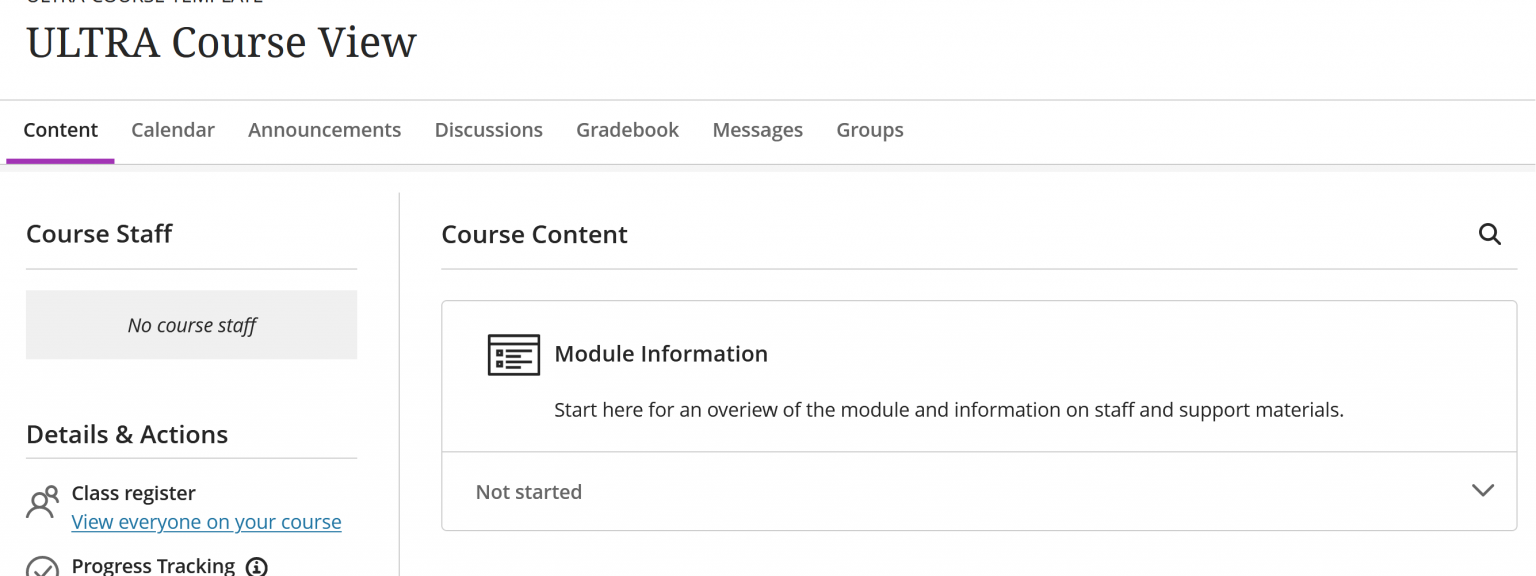View the Announcements tab
The image size is (1536, 576).
324,129
